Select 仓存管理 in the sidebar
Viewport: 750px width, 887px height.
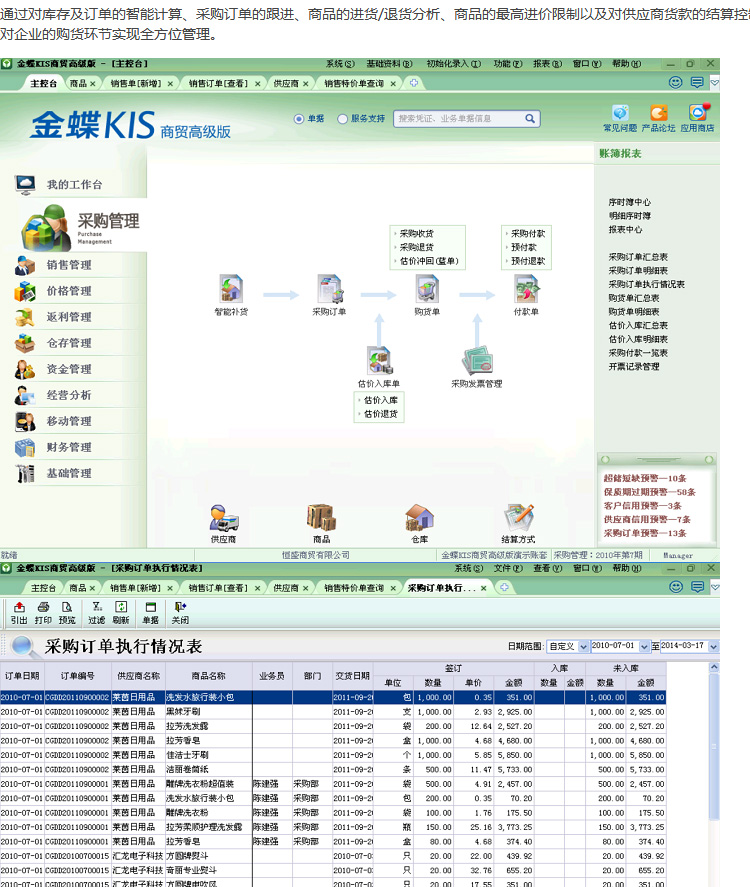coord(69,343)
